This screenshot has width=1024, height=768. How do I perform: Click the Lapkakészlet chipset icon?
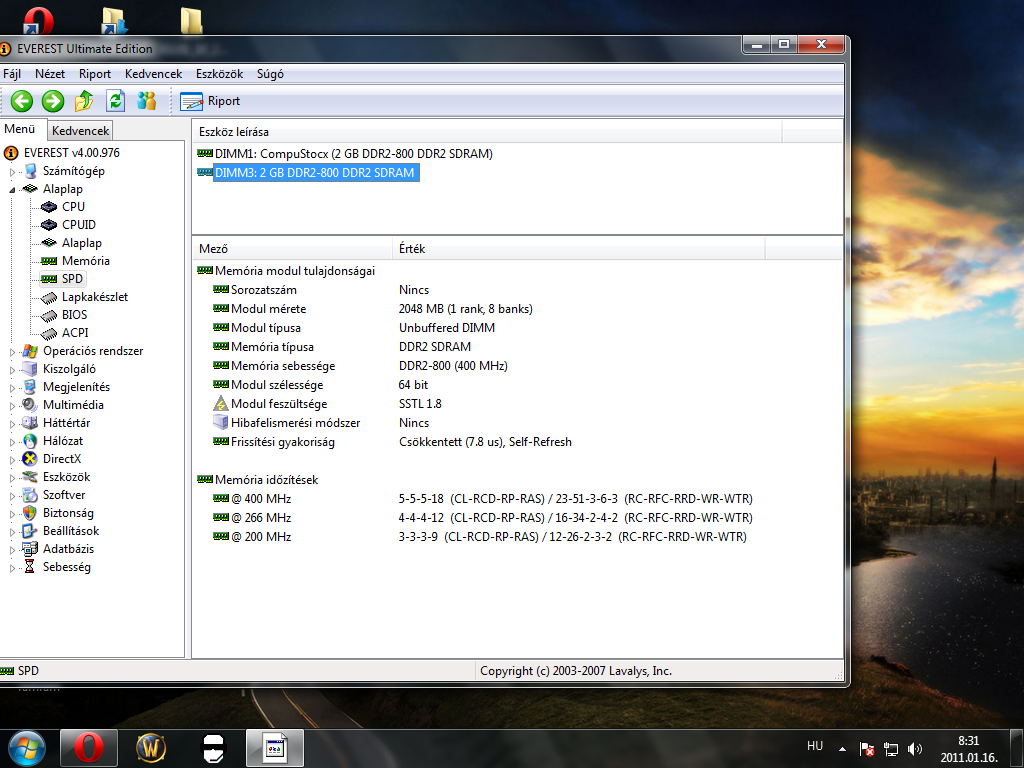49,297
